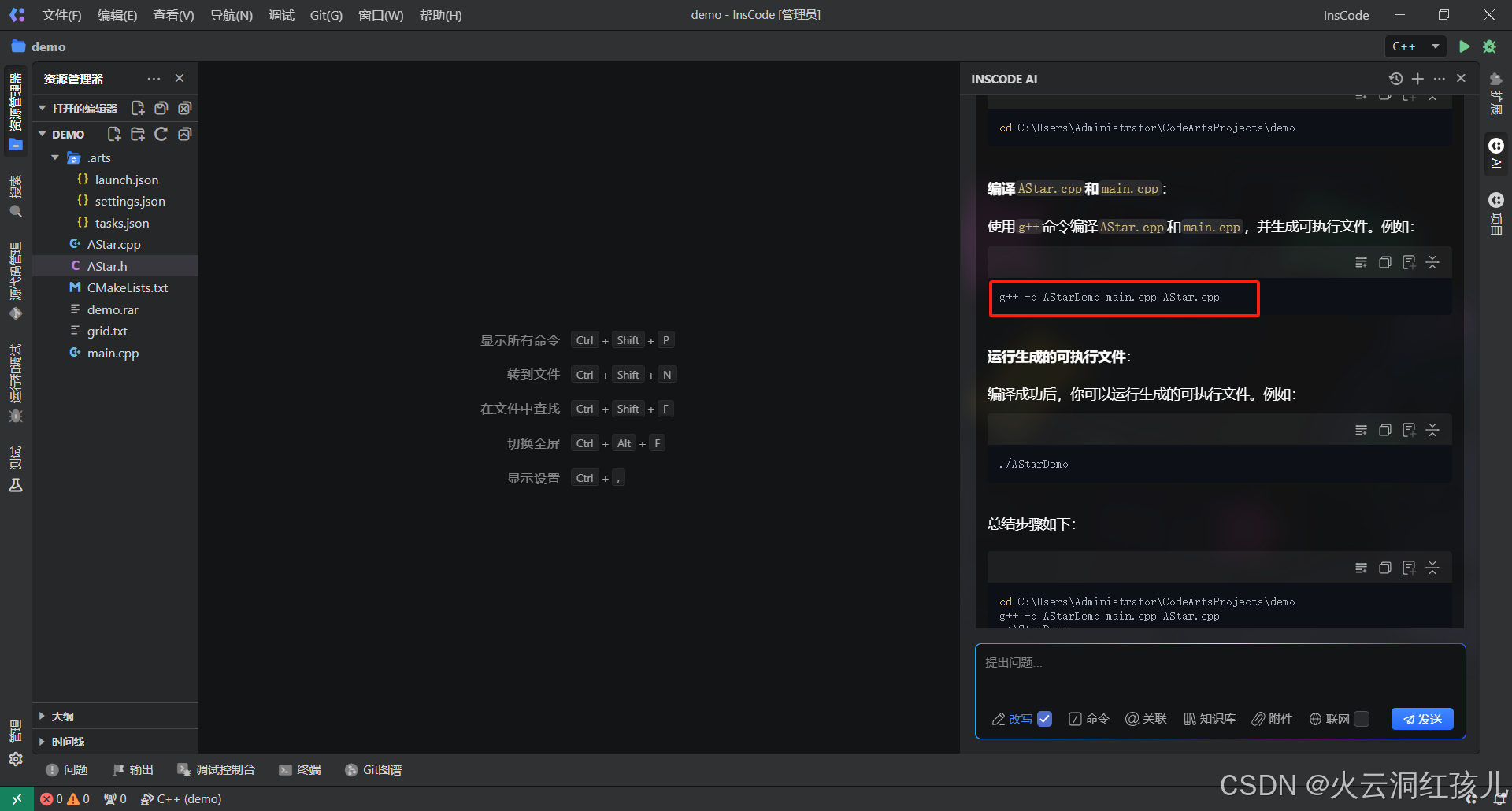Copy the g++ compile command code block
The height and width of the screenshot is (811, 1512).
pos(1384,262)
